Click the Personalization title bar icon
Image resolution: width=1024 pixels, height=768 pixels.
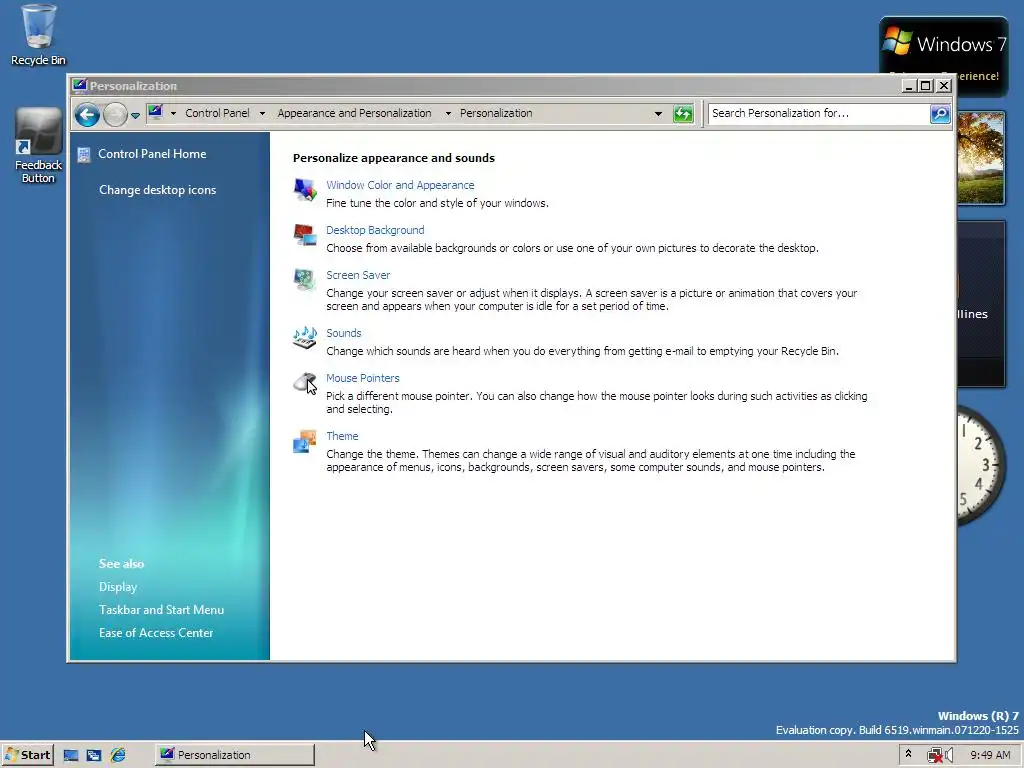click(x=80, y=86)
